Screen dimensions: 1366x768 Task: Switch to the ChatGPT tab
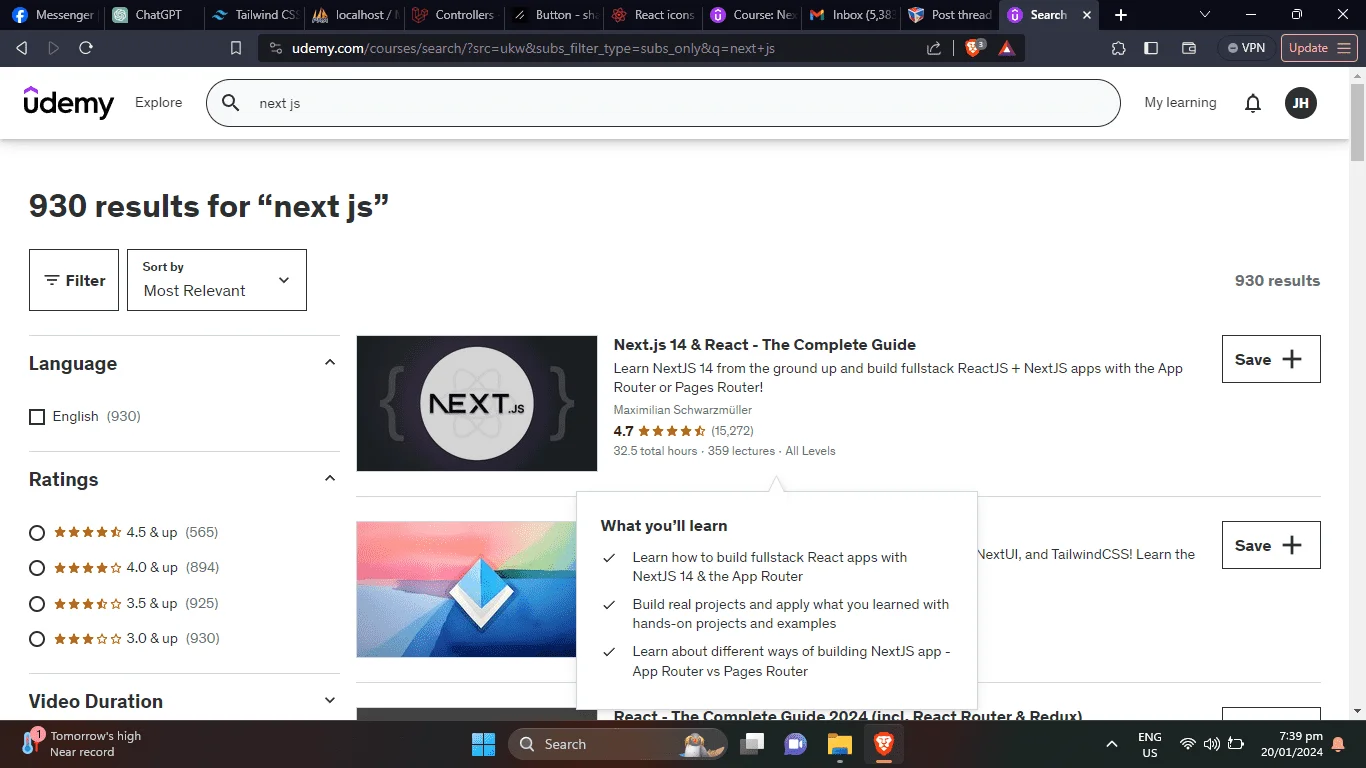point(152,15)
